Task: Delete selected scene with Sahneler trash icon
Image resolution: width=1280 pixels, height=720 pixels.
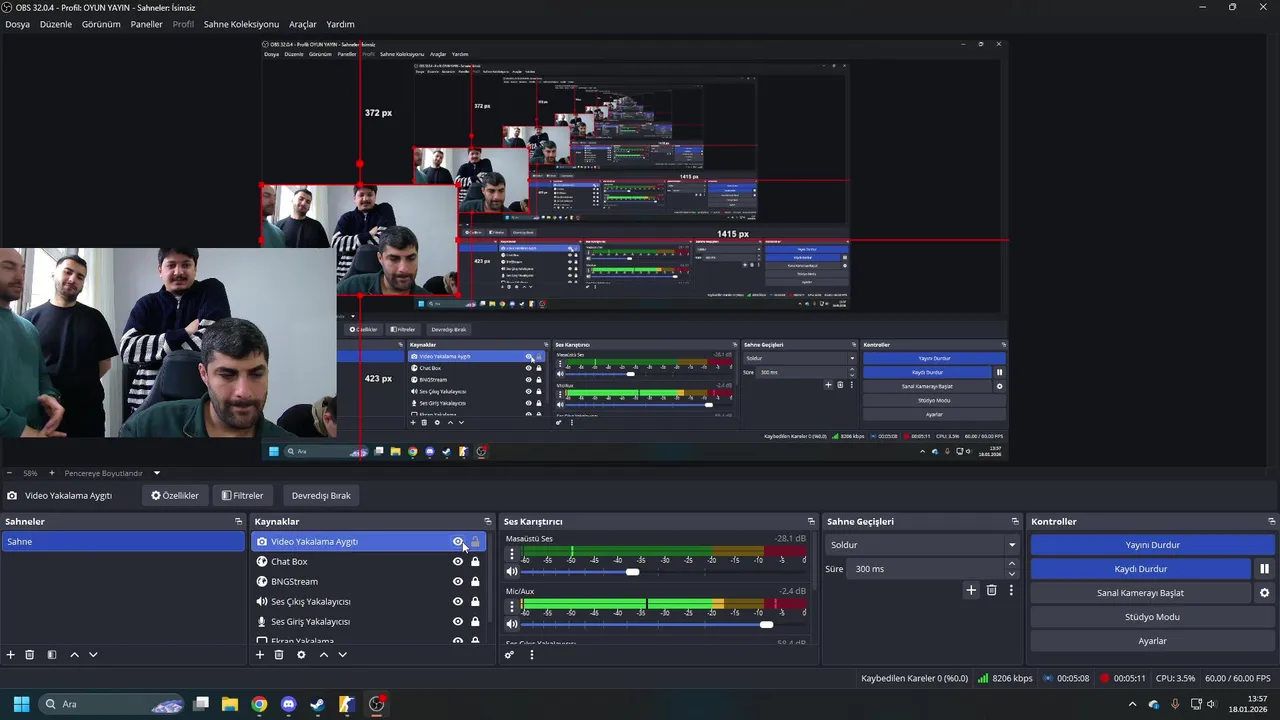Action: (x=30, y=655)
